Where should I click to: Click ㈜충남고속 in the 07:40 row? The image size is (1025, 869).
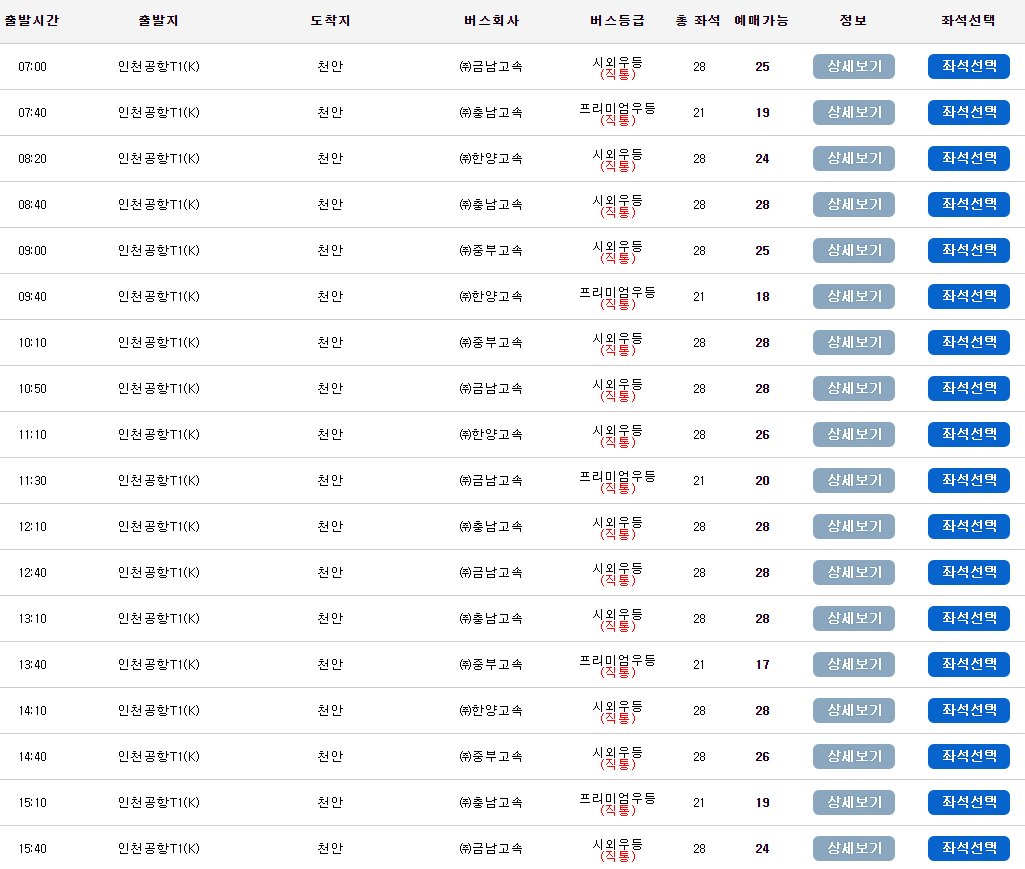[491, 112]
